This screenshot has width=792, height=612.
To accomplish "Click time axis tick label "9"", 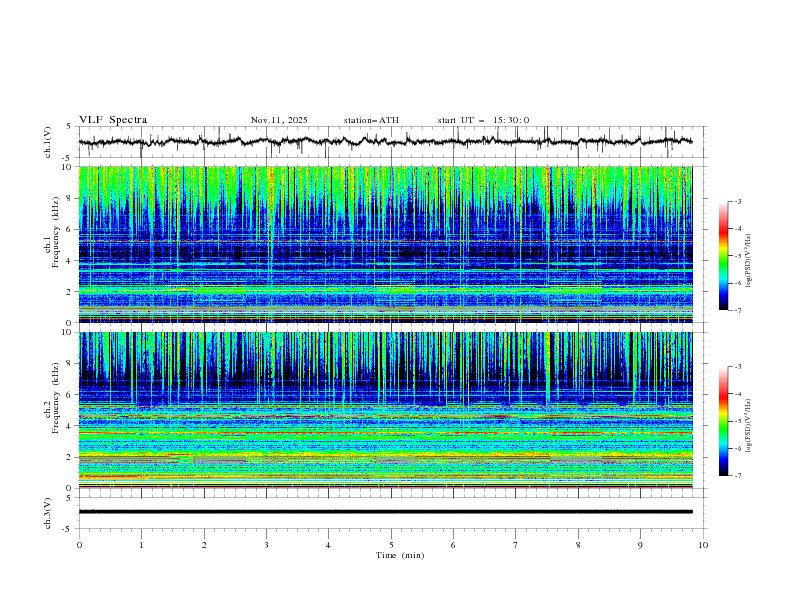I will point(640,545).
